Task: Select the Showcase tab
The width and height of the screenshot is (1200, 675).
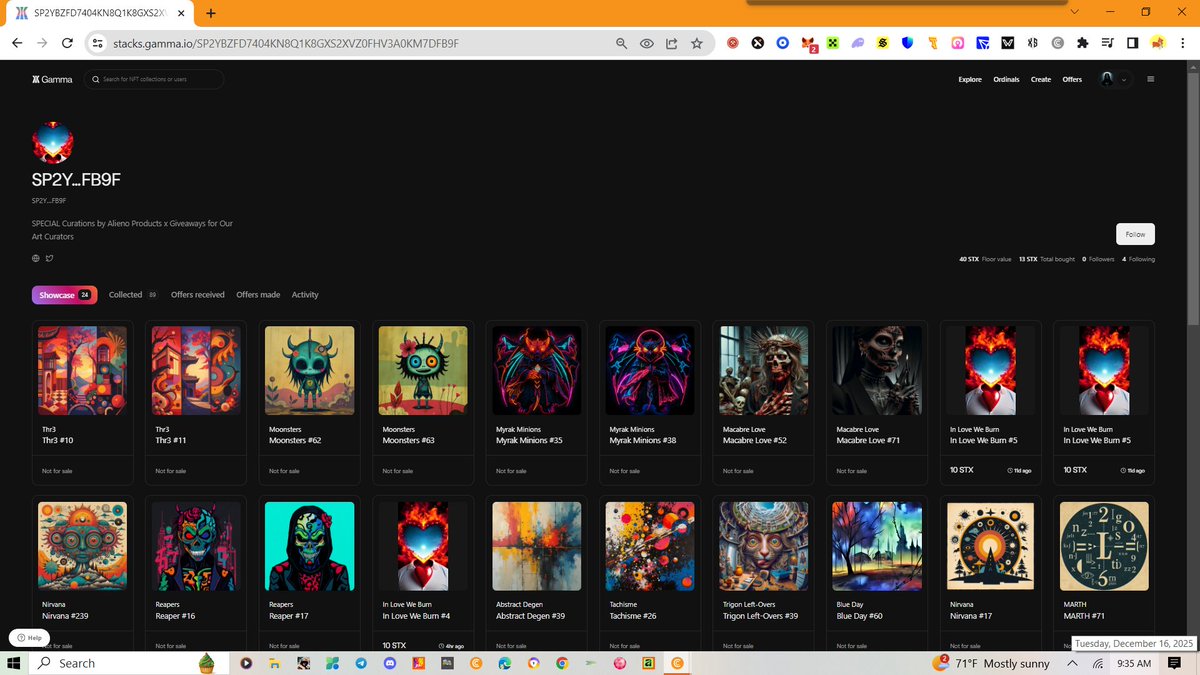Action: (x=64, y=295)
